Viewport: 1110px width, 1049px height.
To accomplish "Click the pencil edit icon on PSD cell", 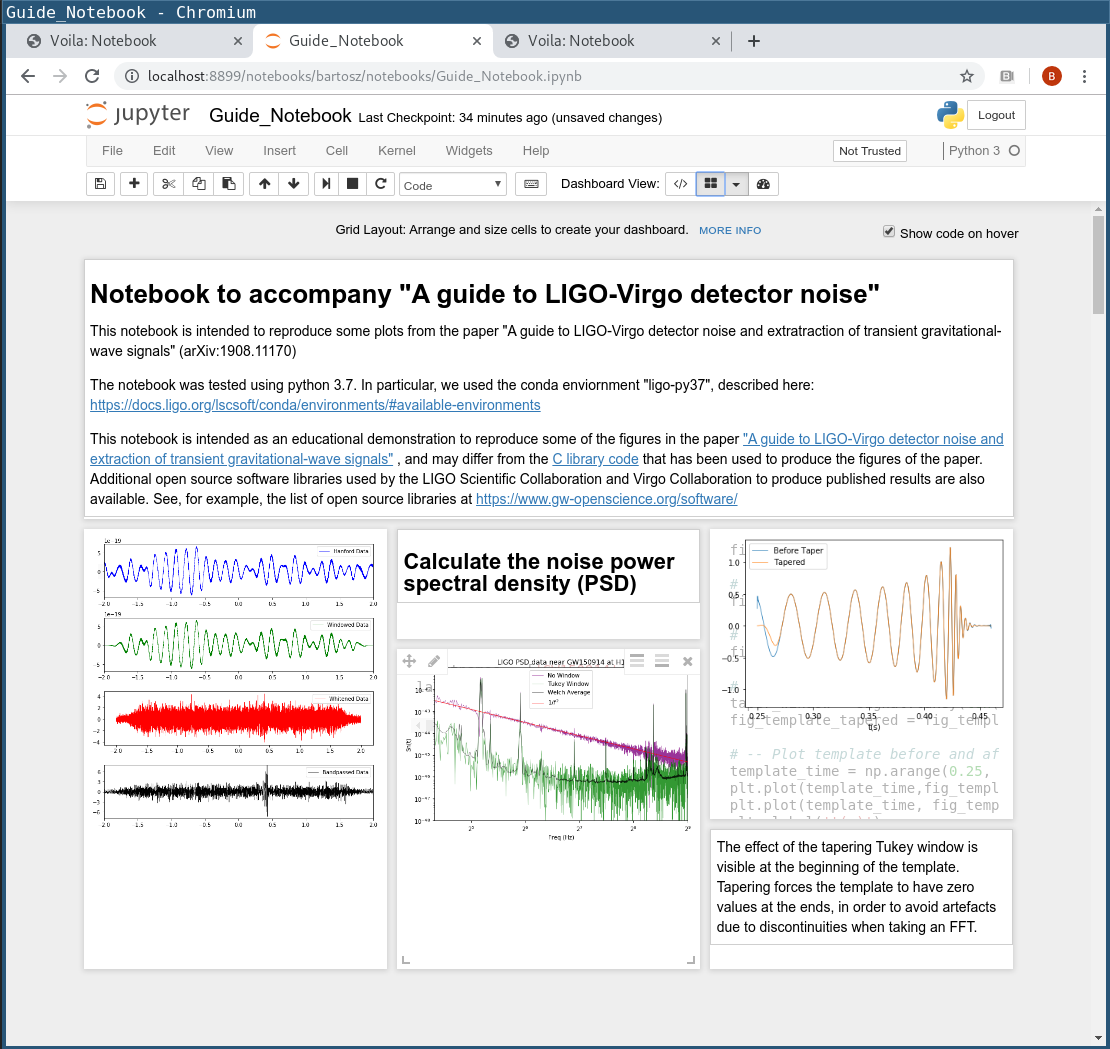I will coord(434,661).
